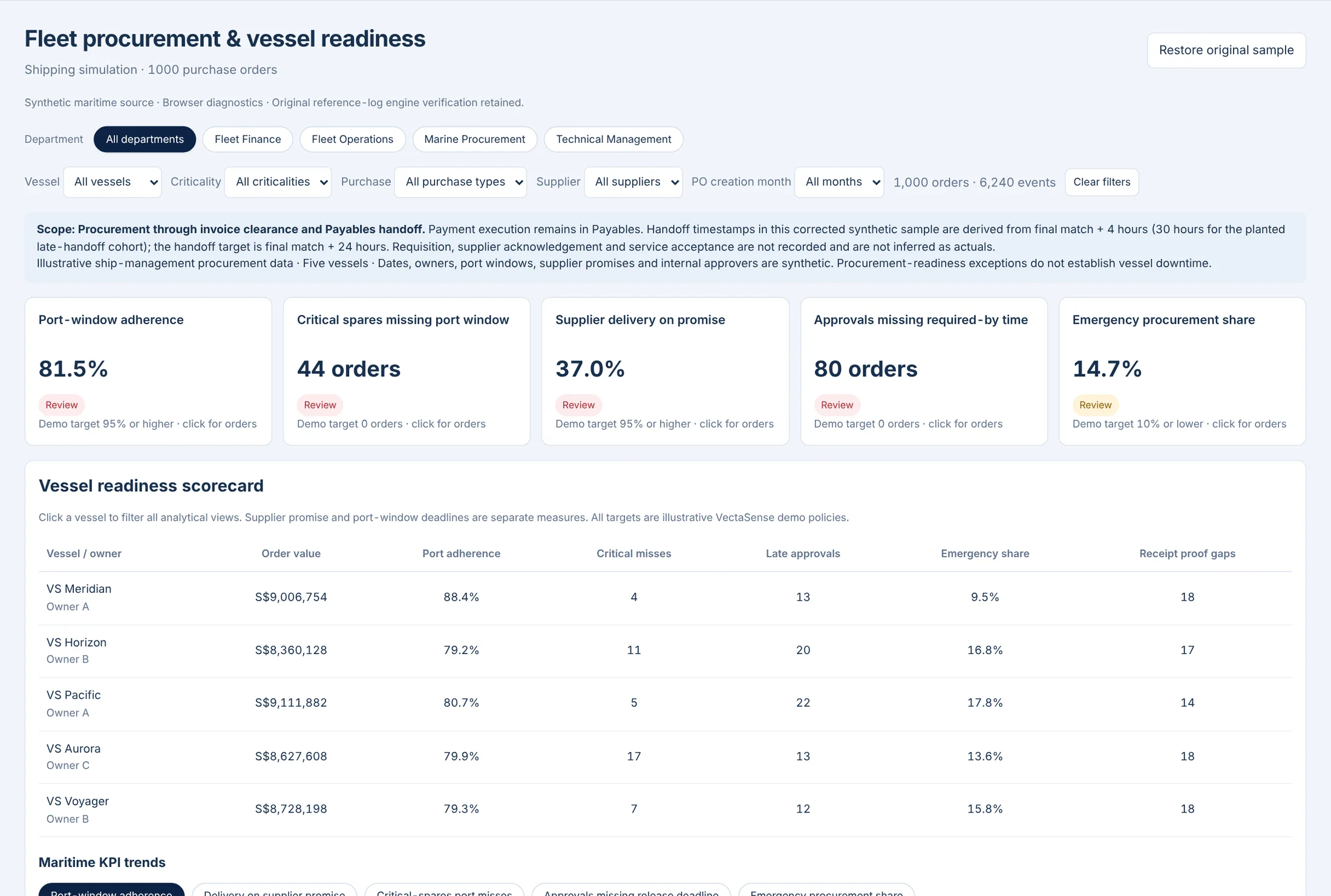This screenshot has height=896, width=1331.
Task: Click the Receipt proof gaps column header
Action: pyautogui.click(x=1187, y=554)
